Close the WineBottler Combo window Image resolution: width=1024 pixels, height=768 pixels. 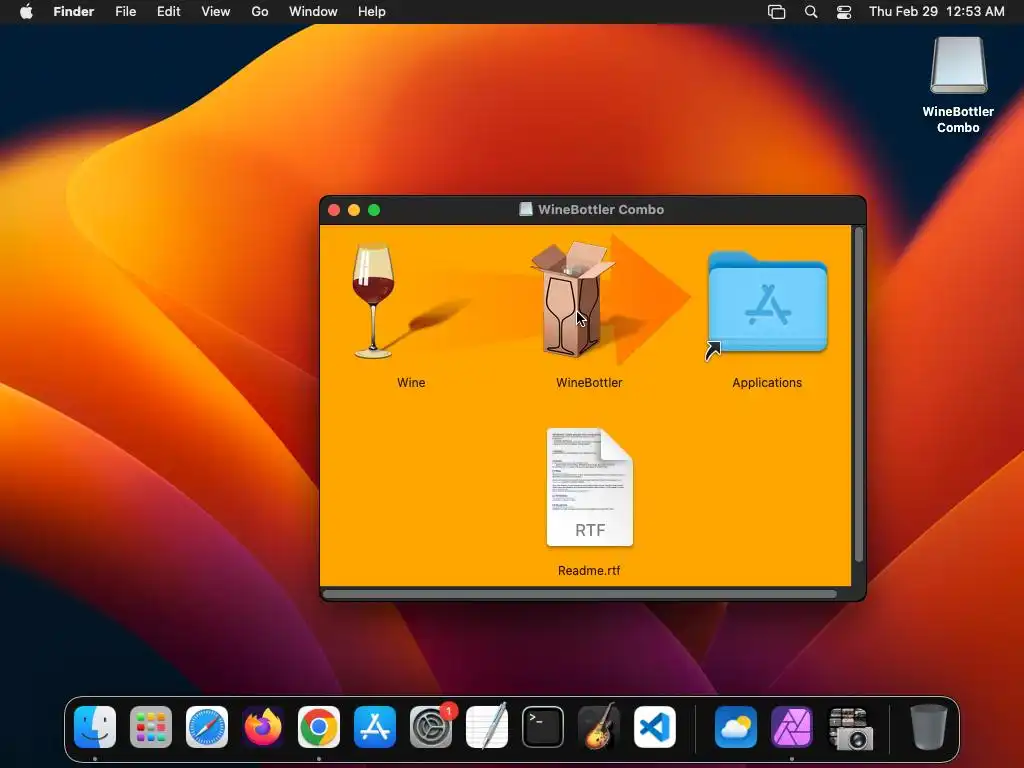tap(334, 210)
